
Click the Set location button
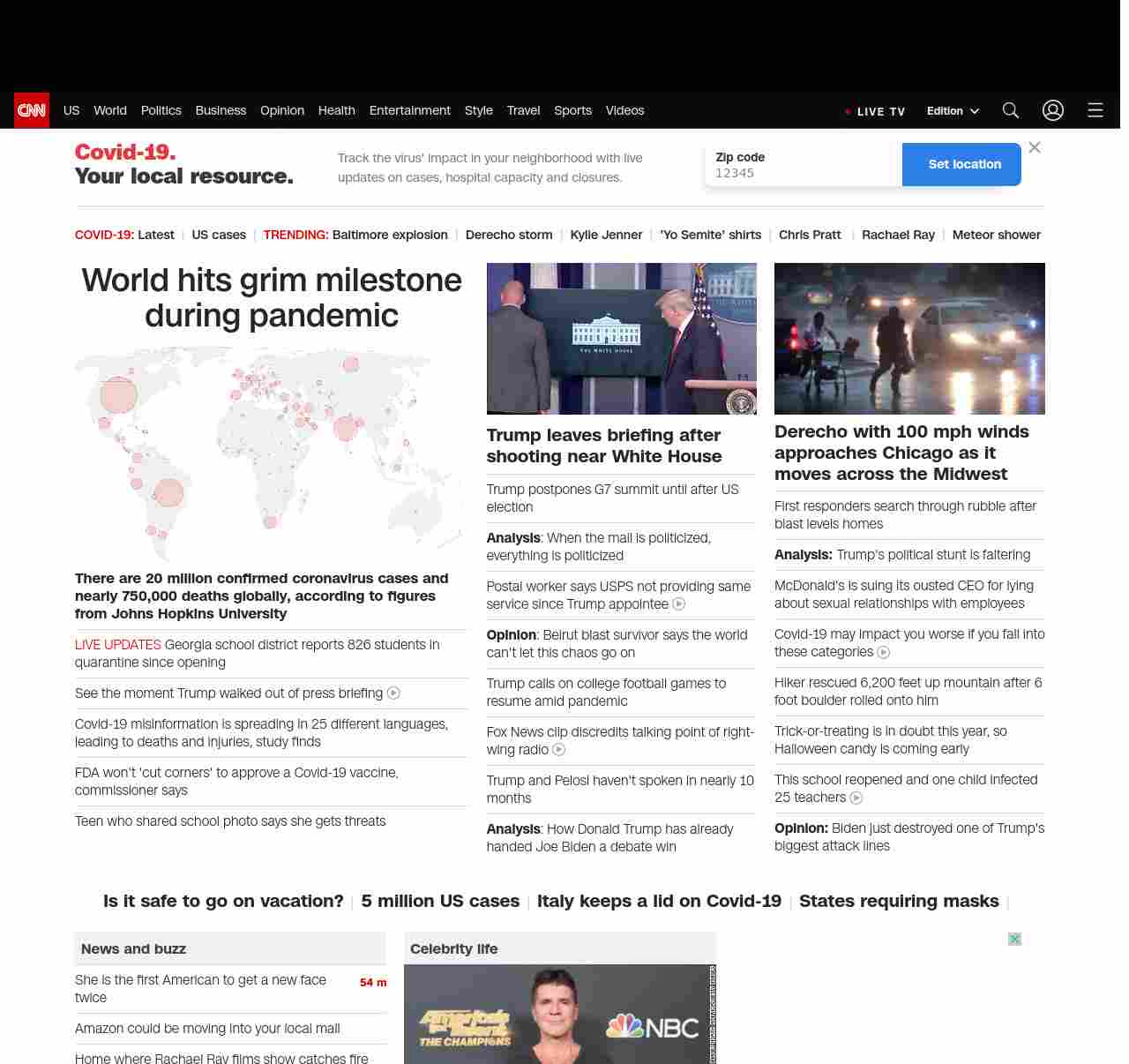click(964, 164)
